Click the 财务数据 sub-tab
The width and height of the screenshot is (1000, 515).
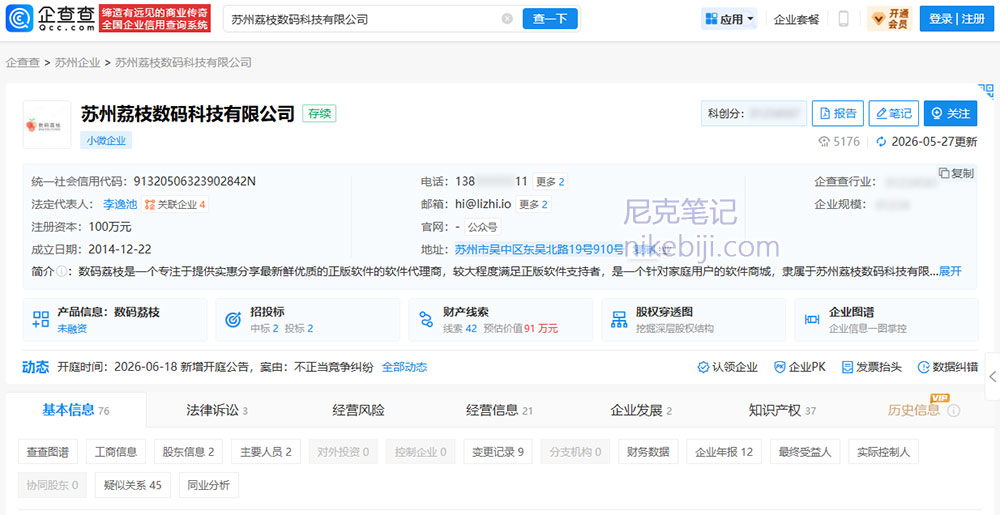(x=648, y=452)
